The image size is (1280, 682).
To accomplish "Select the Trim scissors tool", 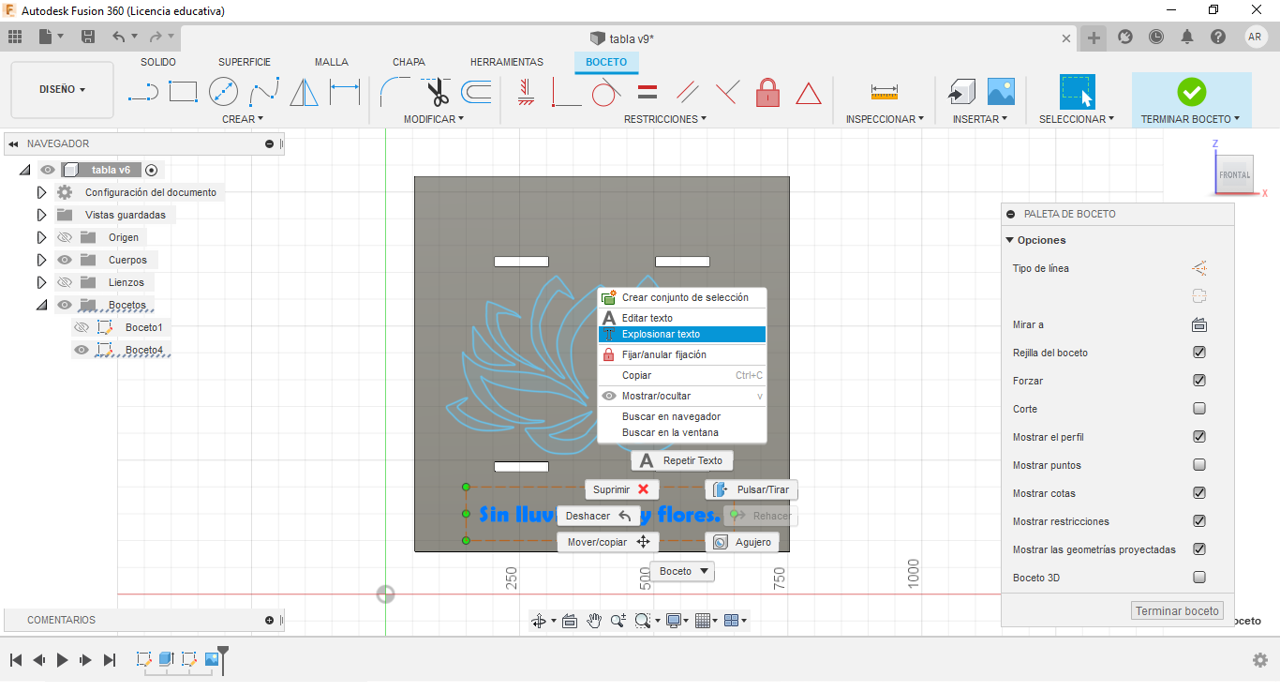I will pos(437,93).
